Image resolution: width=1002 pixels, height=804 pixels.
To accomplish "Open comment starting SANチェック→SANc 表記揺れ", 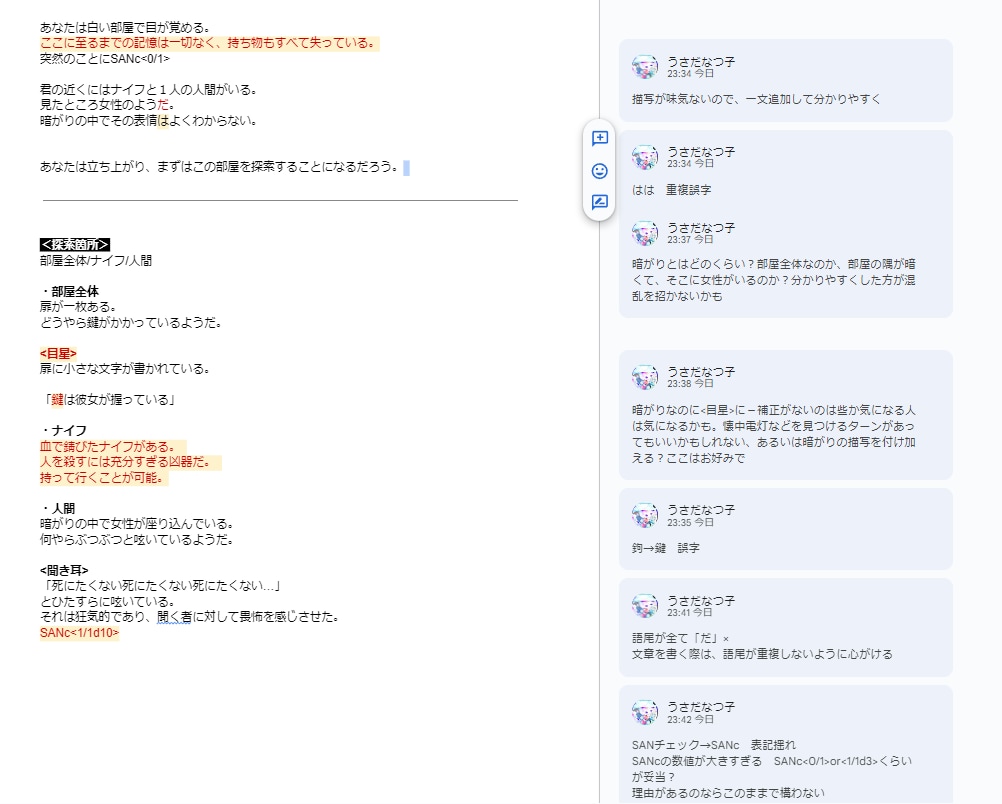I will 785,745.
